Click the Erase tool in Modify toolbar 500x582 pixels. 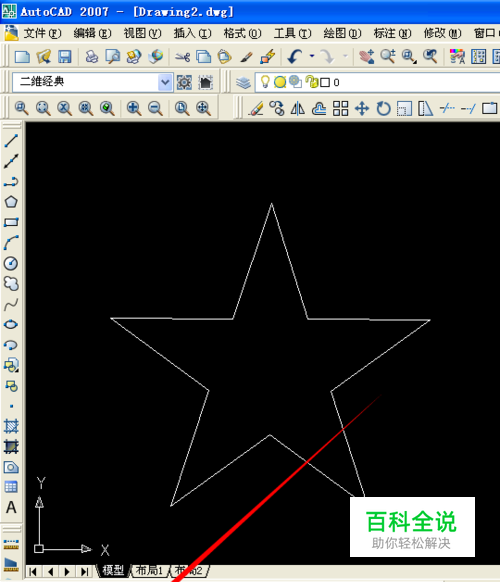pyautogui.click(x=256, y=109)
